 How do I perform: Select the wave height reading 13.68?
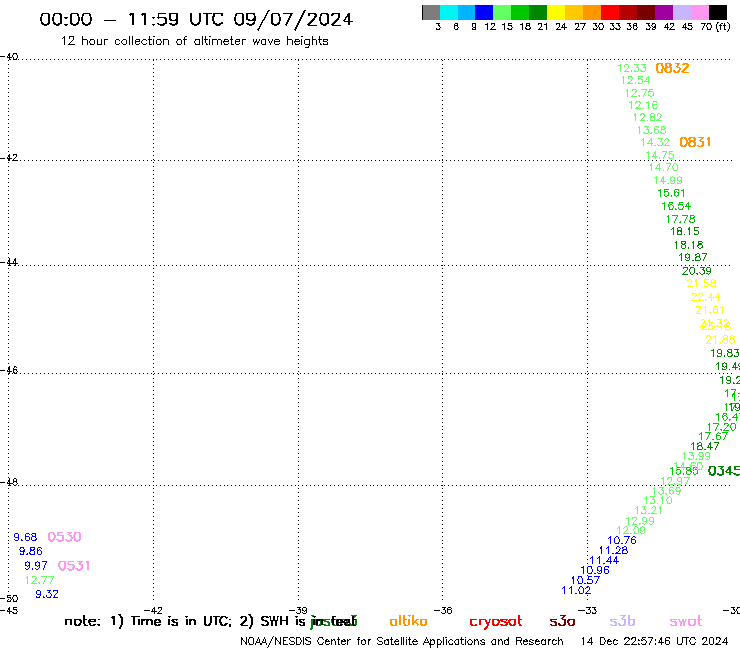coord(652,130)
